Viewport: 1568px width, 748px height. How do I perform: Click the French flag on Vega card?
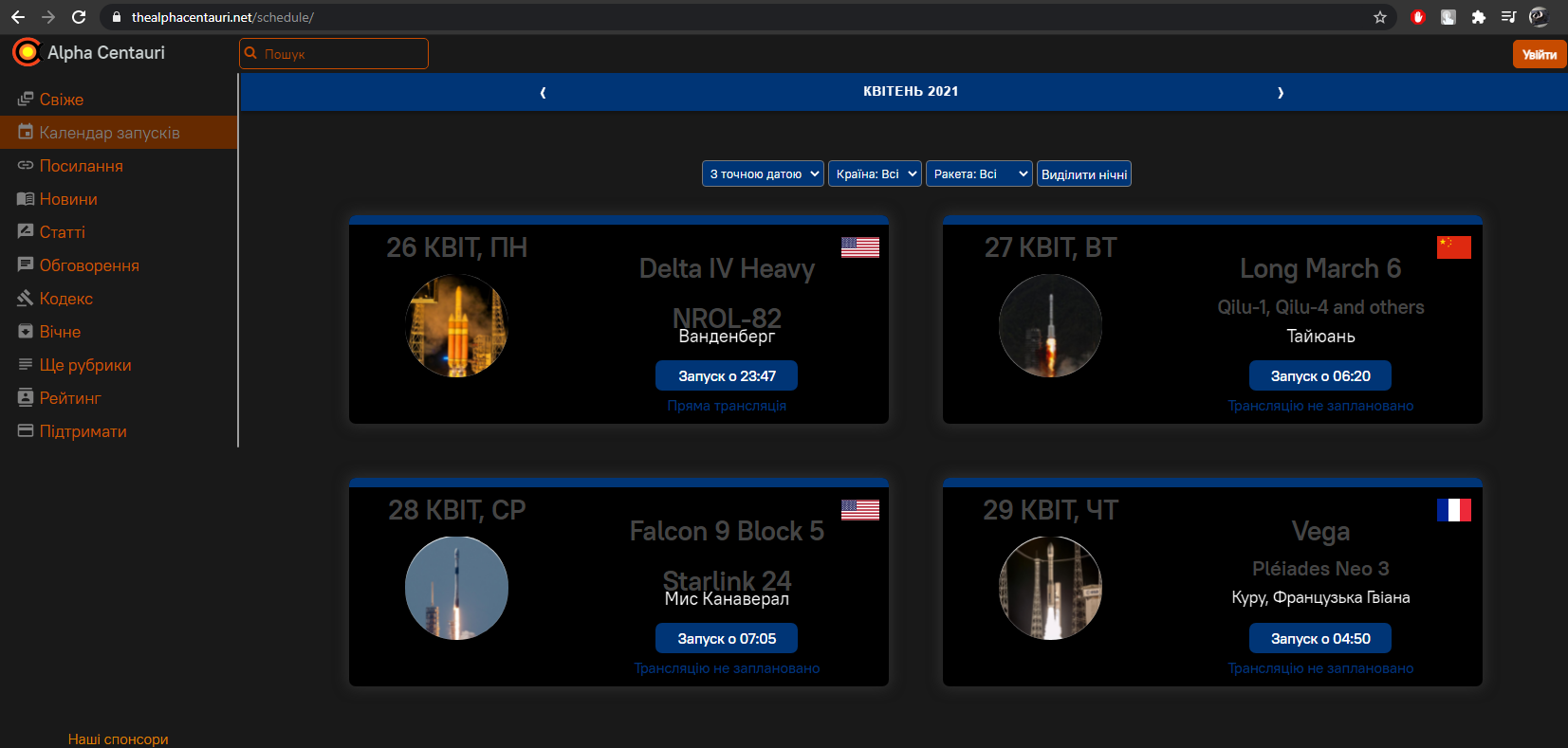tap(1454, 510)
